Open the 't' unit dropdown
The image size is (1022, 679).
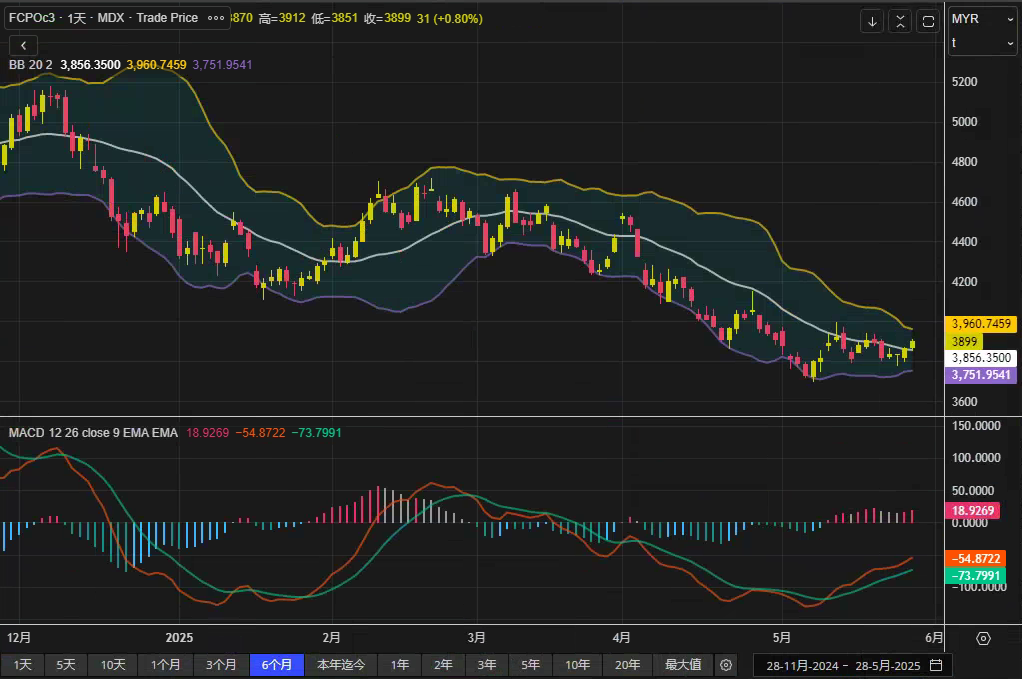coord(982,43)
